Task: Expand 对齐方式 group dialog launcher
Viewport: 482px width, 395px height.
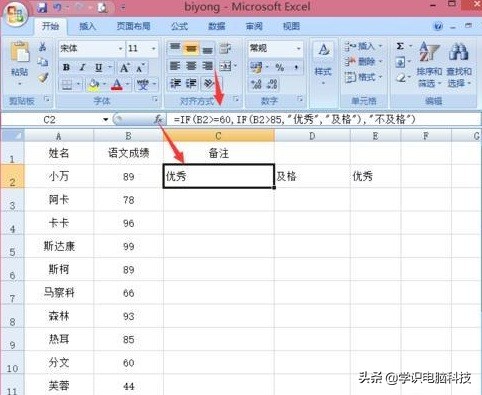Action: pyautogui.click(x=236, y=99)
